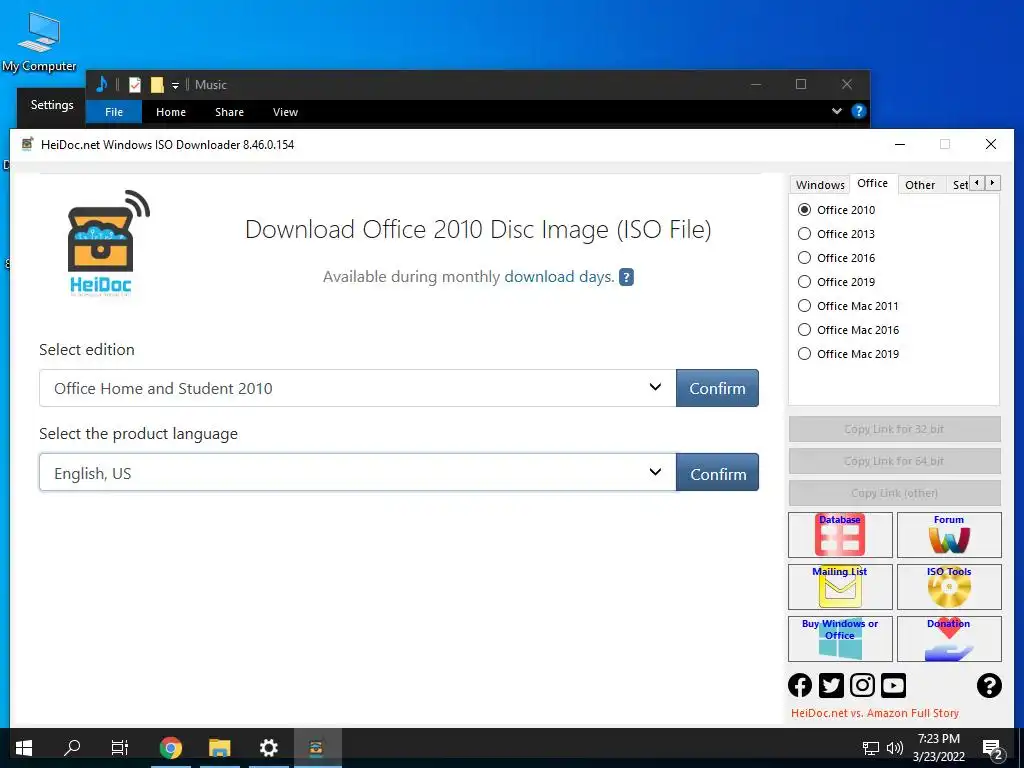Confirm the selected edition
This screenshot has width=1024, height=768.
coord(717,388)
